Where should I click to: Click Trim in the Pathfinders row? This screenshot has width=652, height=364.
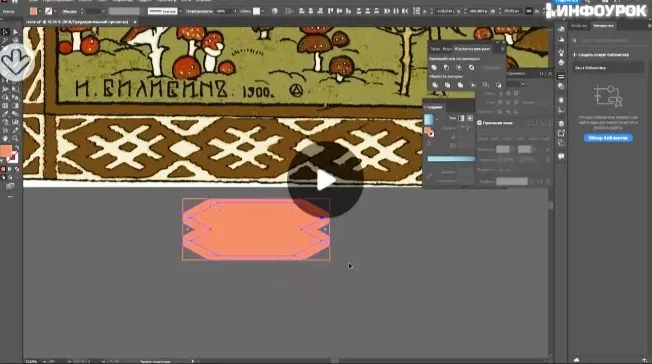click(447, 85)
